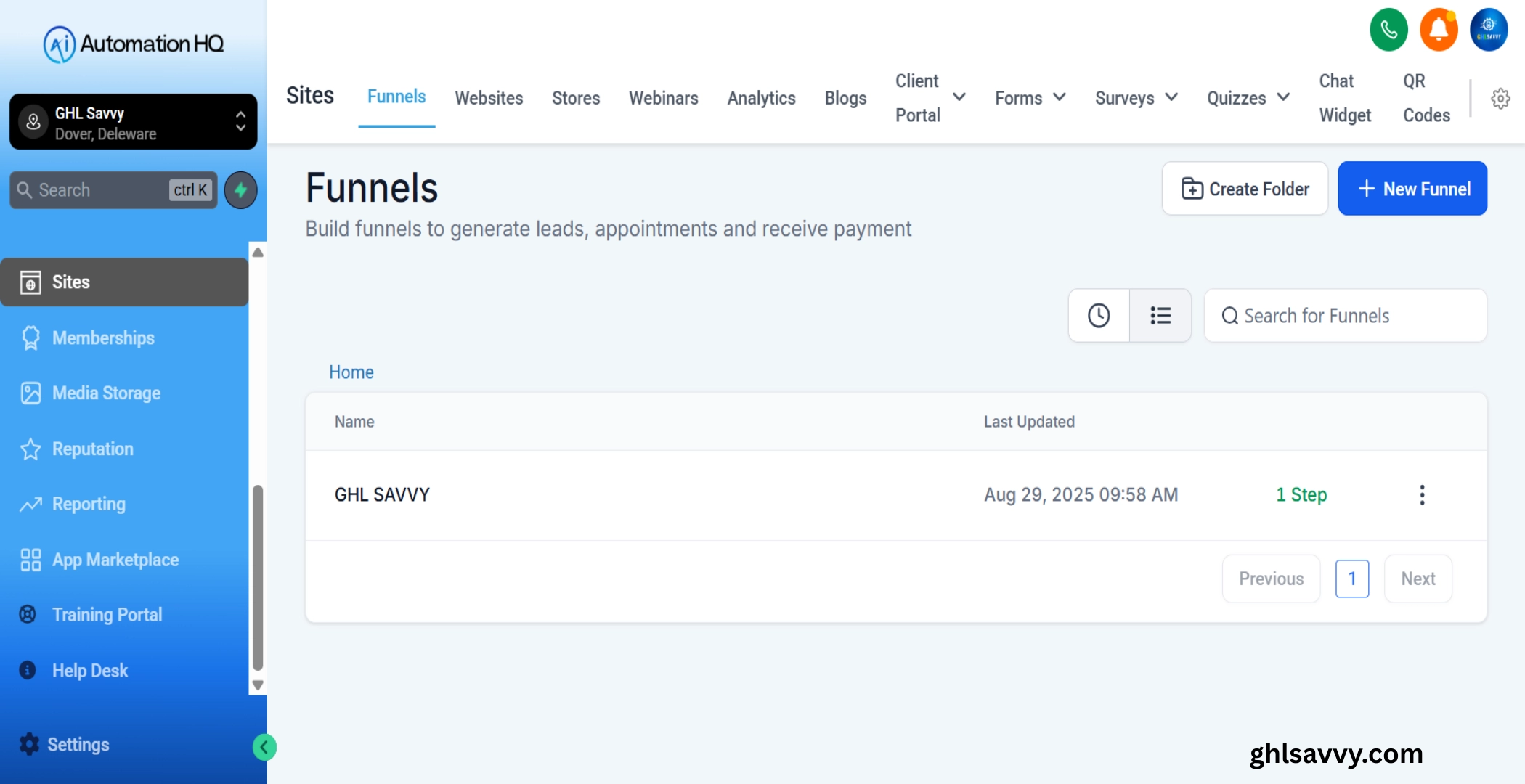Viewport: 1525px width, 784px height.
Task: Open the GHL SAVVY three-dot menu
Action: [1422, 495]
